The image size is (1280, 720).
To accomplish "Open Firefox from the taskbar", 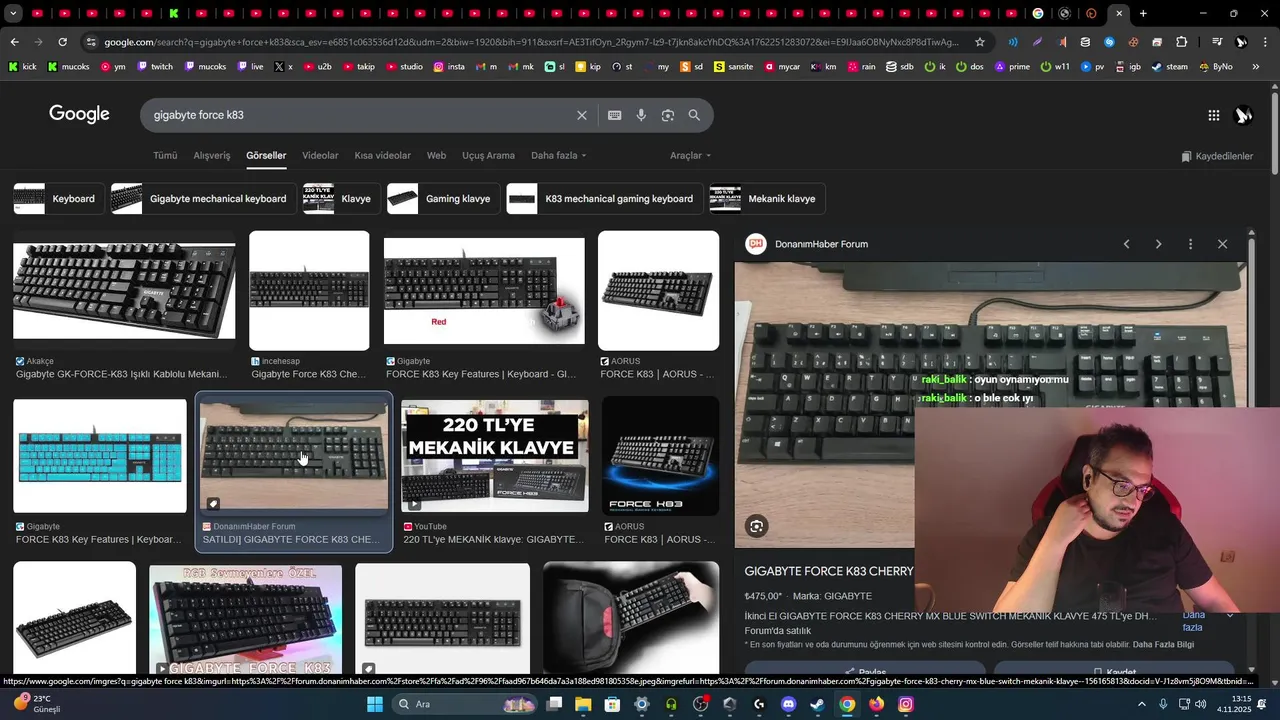I will pos(876,704).
